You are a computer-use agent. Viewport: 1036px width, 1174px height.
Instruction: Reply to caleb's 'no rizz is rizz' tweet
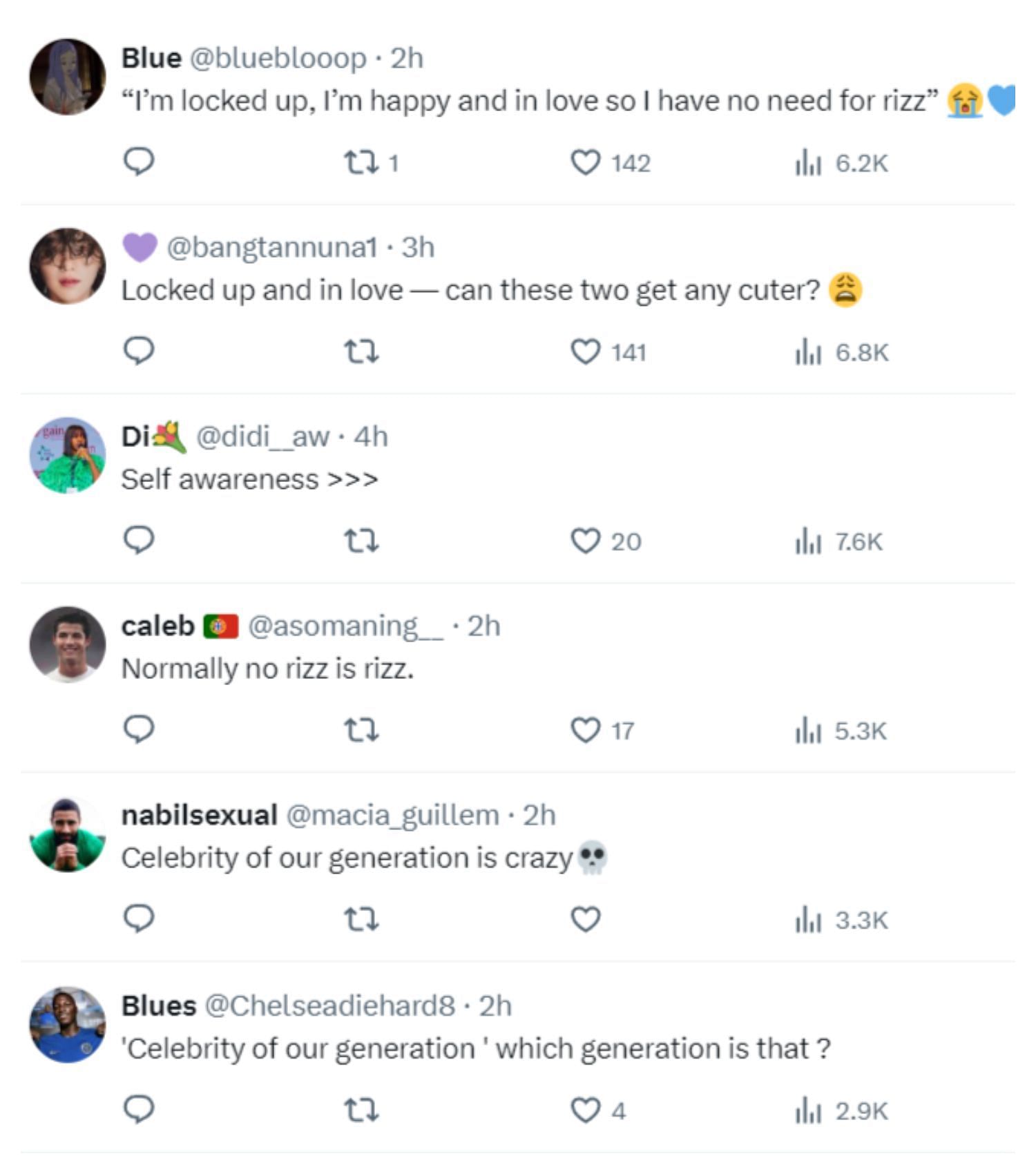click(138, 730)
